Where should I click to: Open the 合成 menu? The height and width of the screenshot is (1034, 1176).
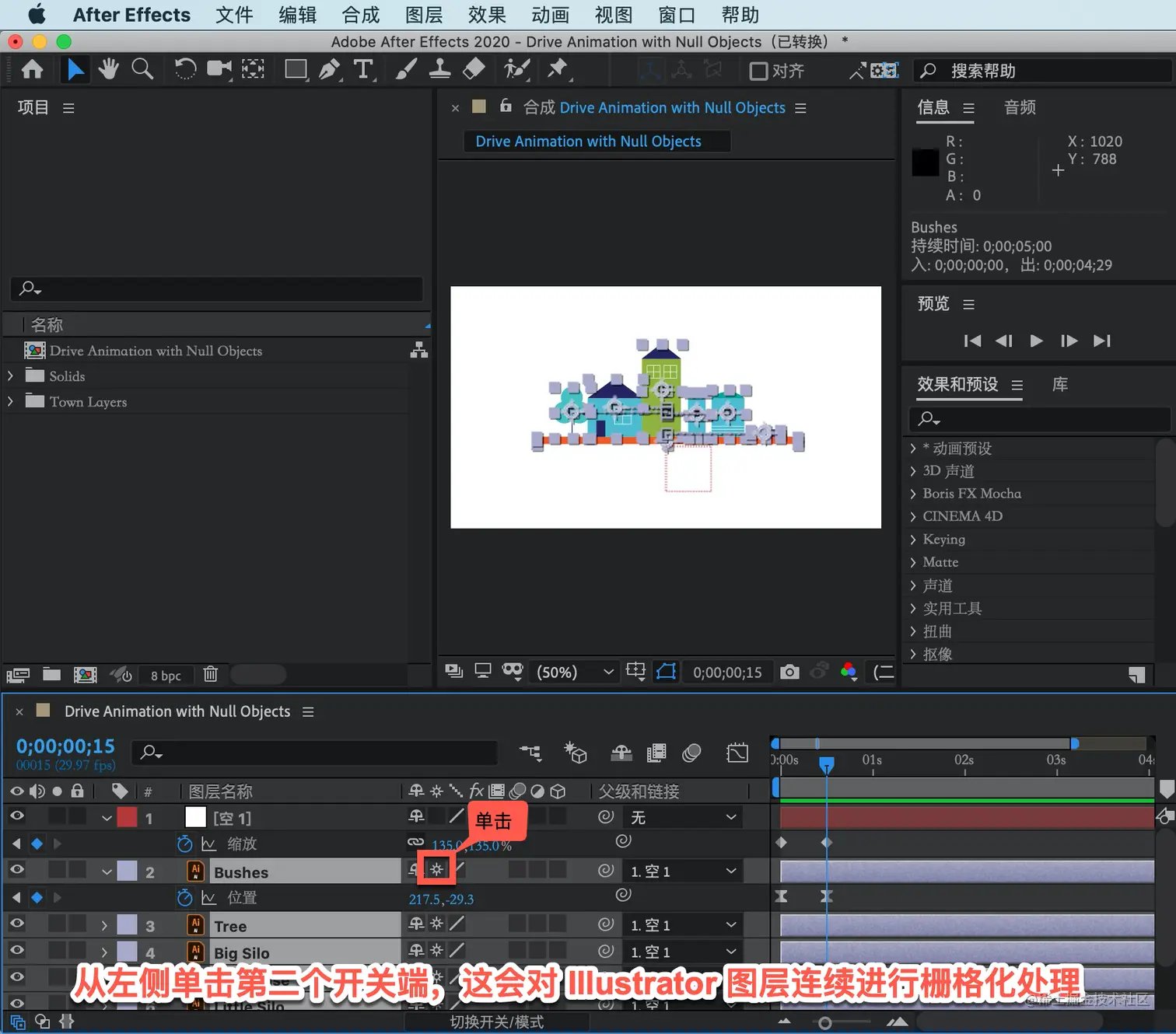(361, 15)
